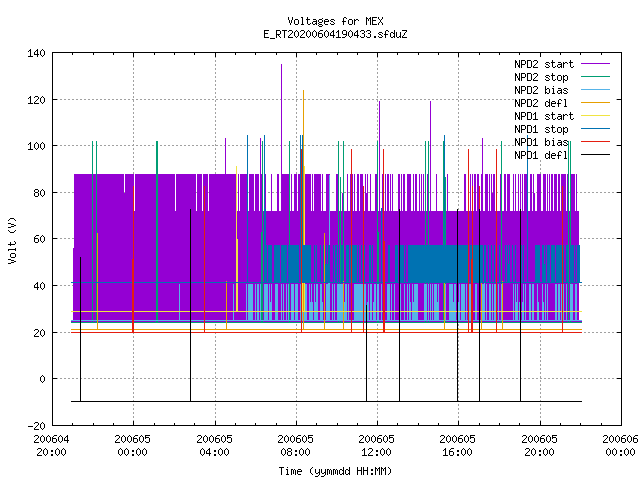The height and width of the screenshot is (480, 640).
Task: Click the chart title "Voltages for MEX"
Action: click(336, 21)
